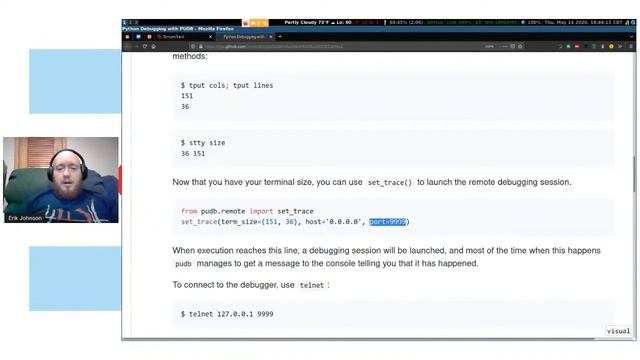This screenshot has width=640, height=360.
Task: Reset the page zoom level indicator
Action: [x=489, y=47]
